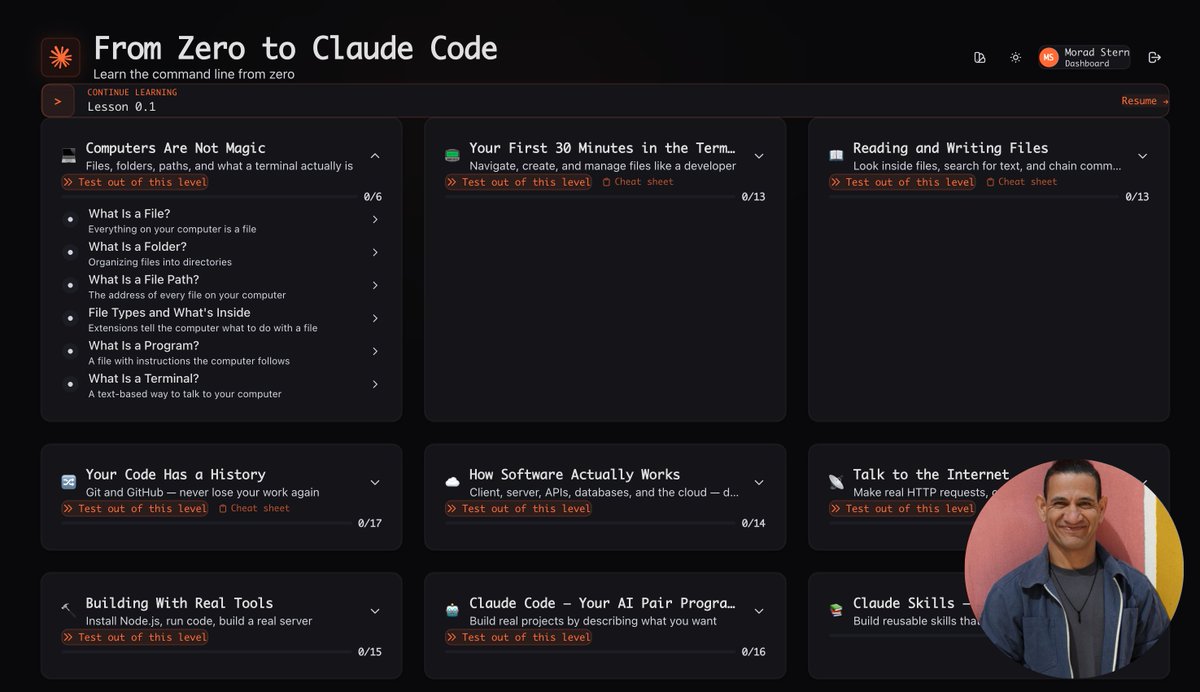The height and width of the screenshot is (692, 1200).
Task: Expand the Your Code Has a History card
Action: pyautogui.click(x=375, y=483)
